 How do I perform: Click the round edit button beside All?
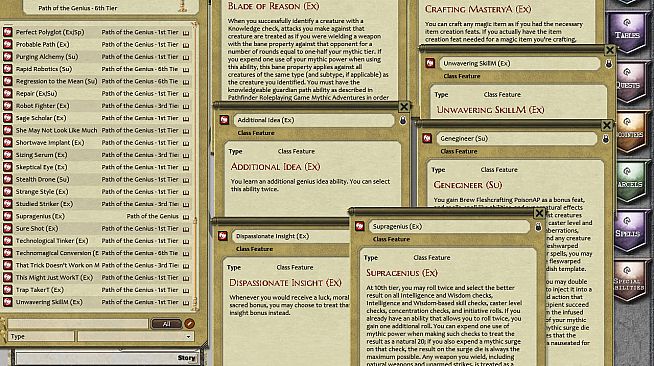click(189, 323)
